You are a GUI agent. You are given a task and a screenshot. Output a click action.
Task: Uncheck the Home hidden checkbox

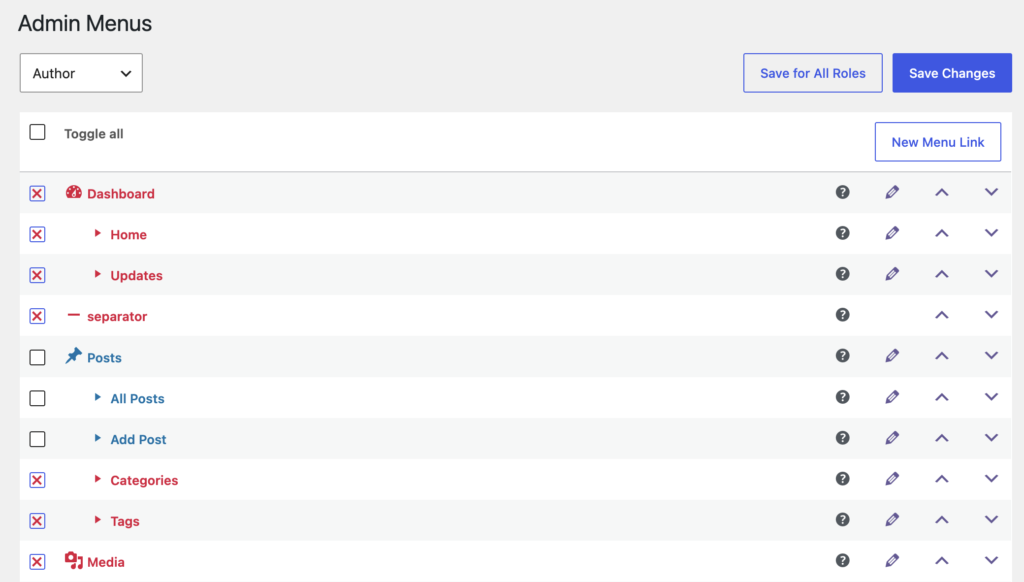(37, 234)
